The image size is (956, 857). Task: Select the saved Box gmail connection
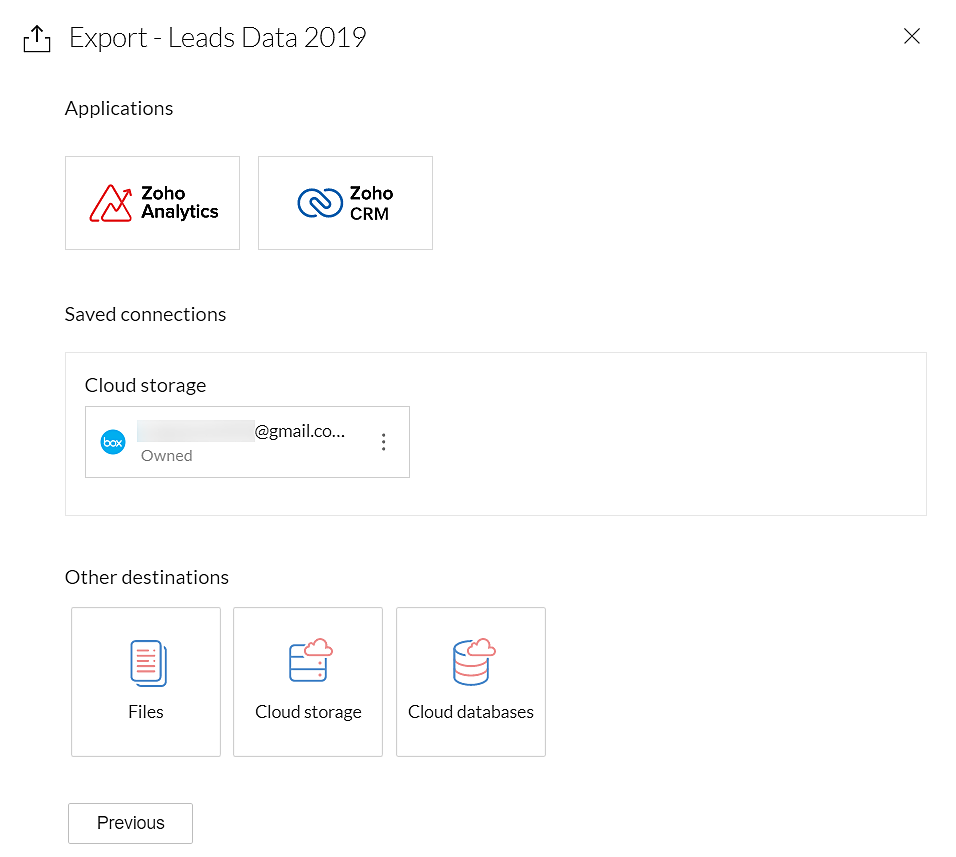click(247, 442)
